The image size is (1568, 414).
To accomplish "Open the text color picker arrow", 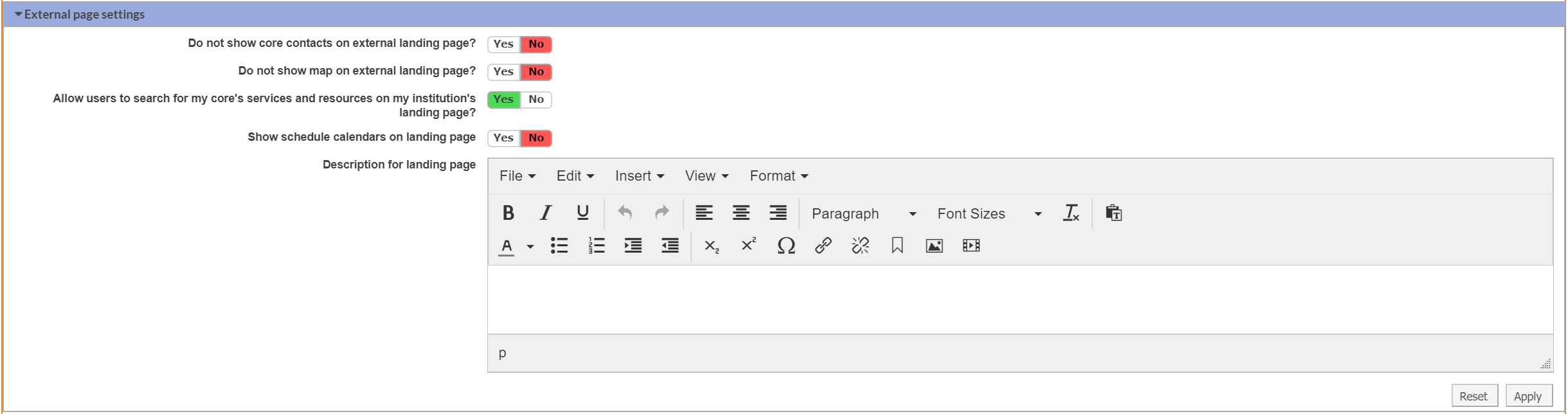I will (530, 246).
